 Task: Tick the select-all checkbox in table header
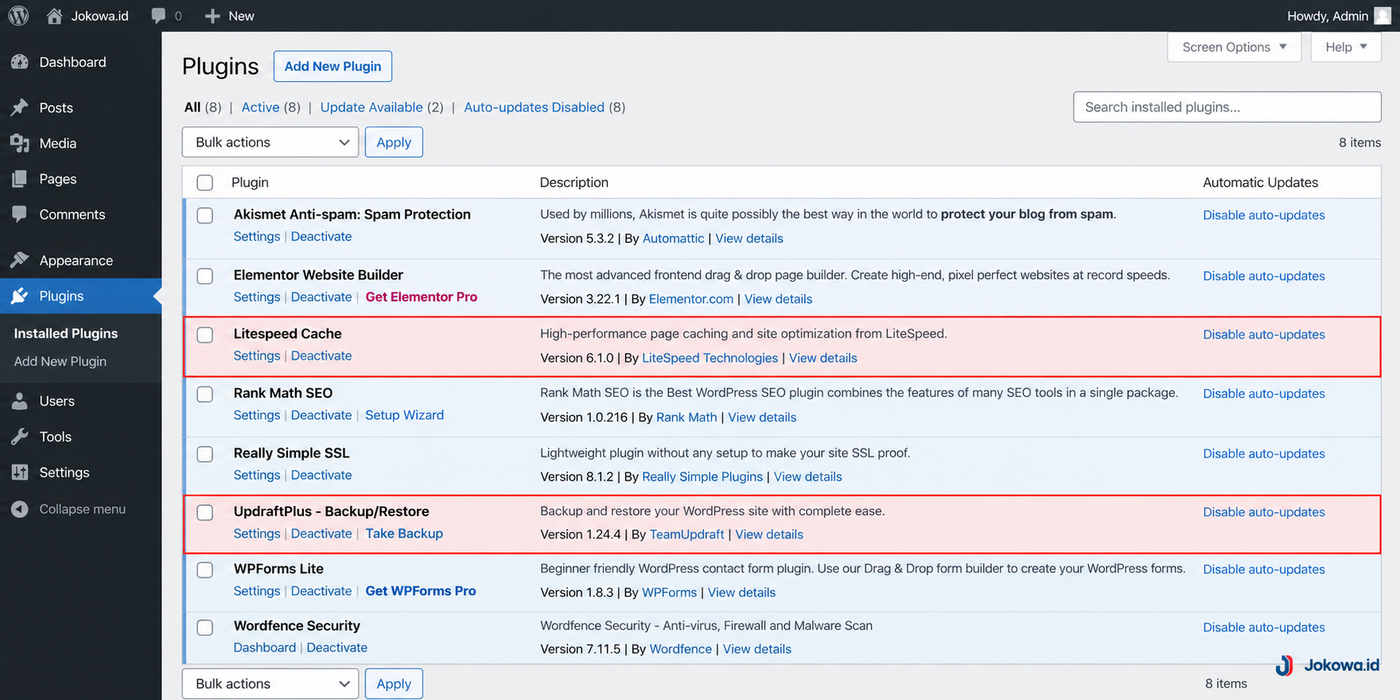205,183
